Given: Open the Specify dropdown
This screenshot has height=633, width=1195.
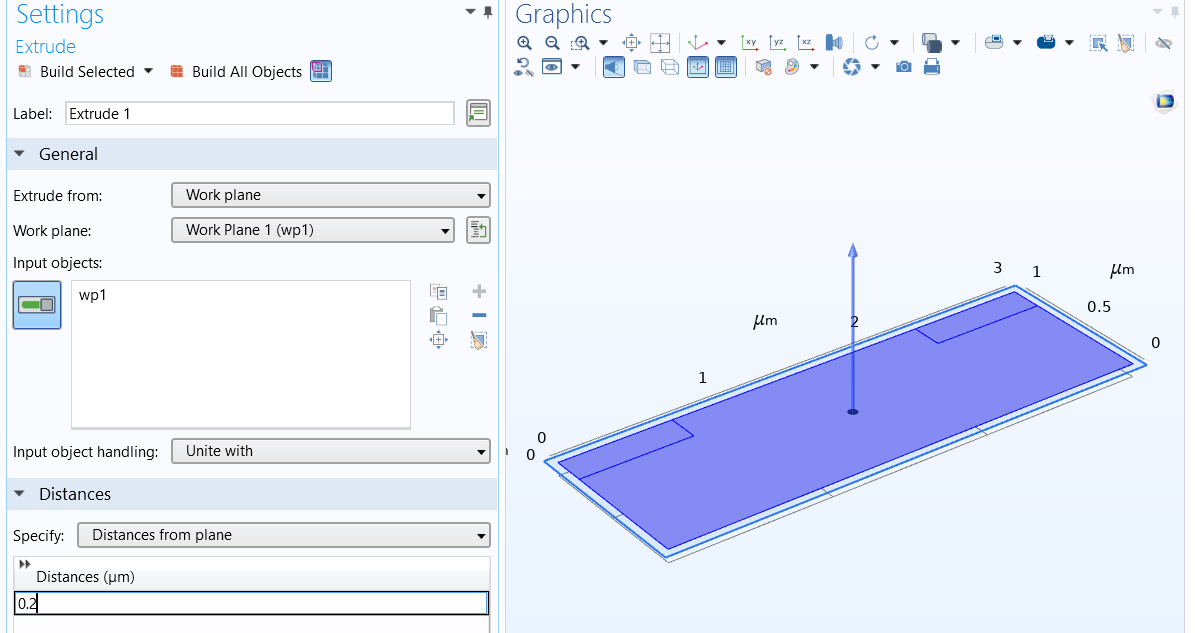Looking at the screenshot, I should pos(284,535).
